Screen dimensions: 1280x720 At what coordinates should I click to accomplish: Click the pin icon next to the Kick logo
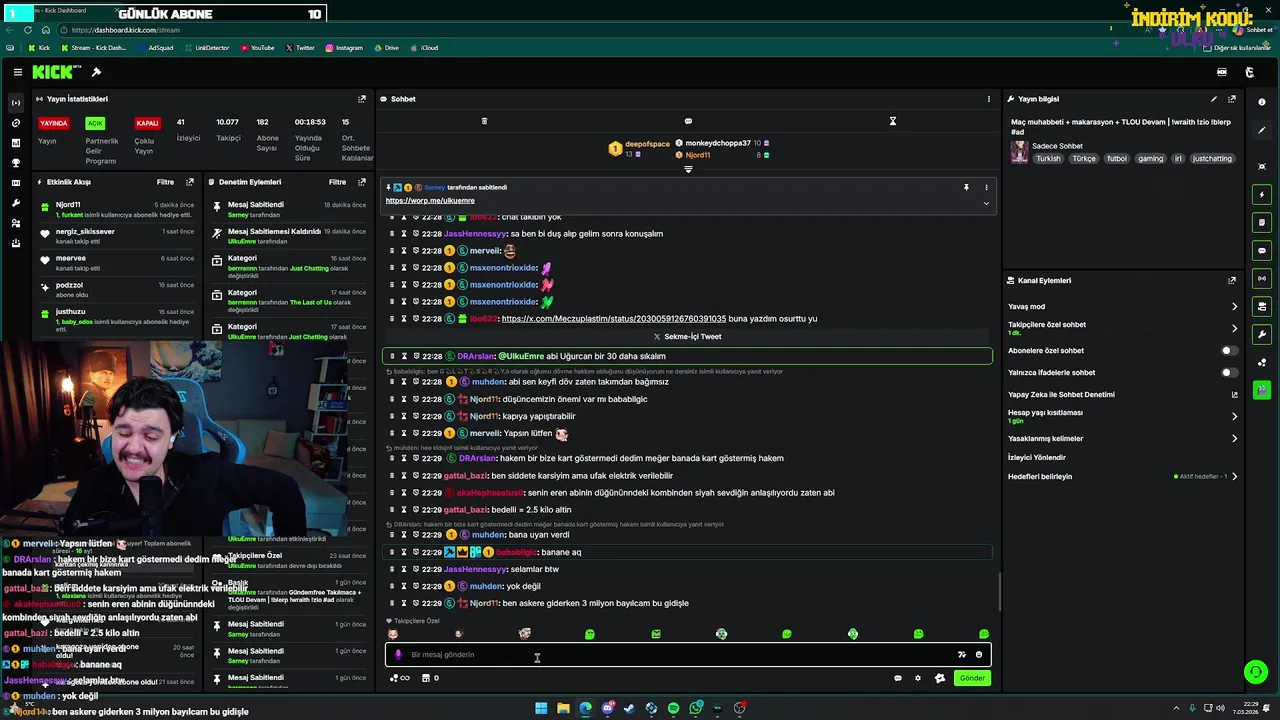(x=96, y=72)
